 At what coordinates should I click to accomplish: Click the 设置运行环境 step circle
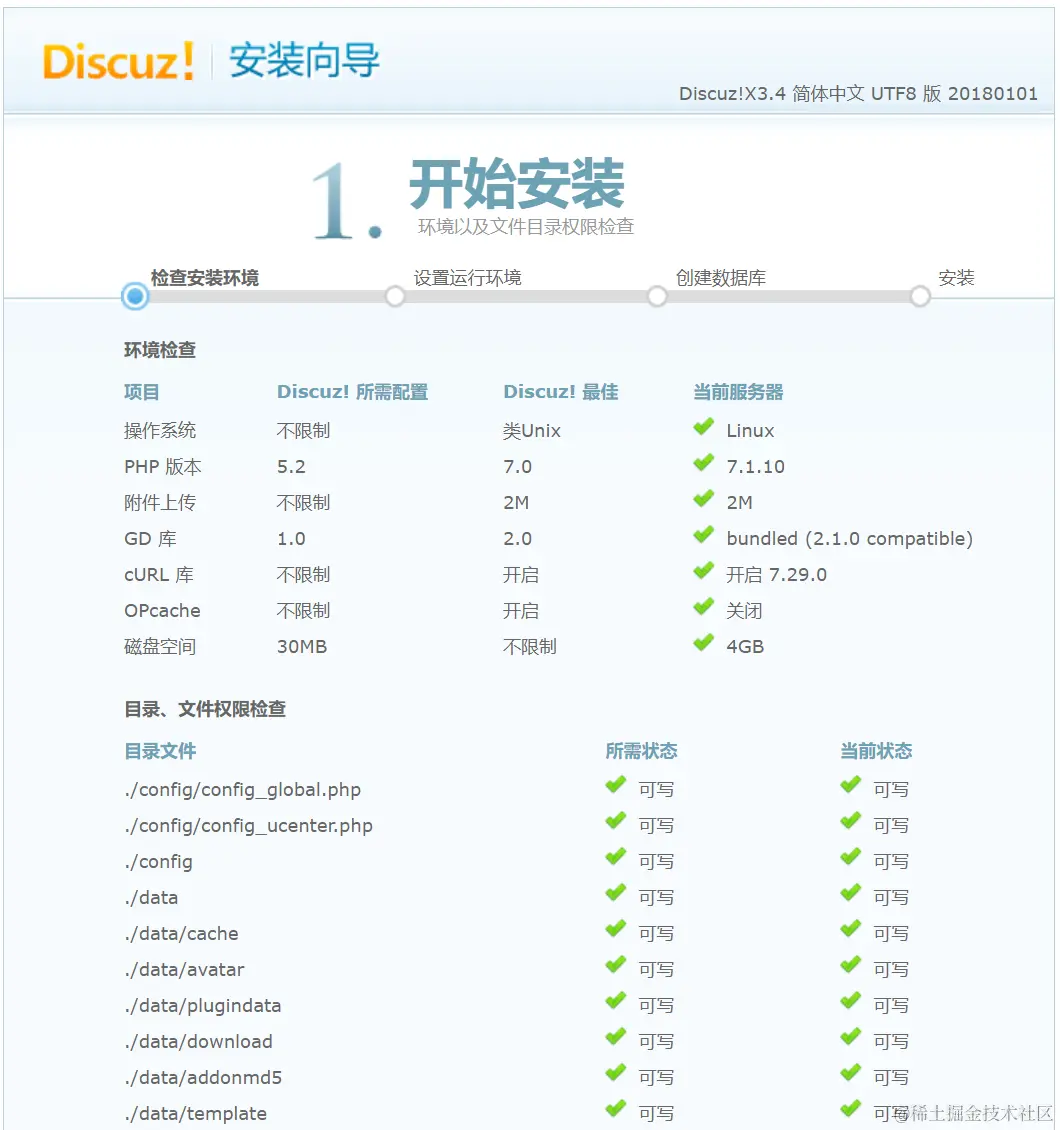395,296
